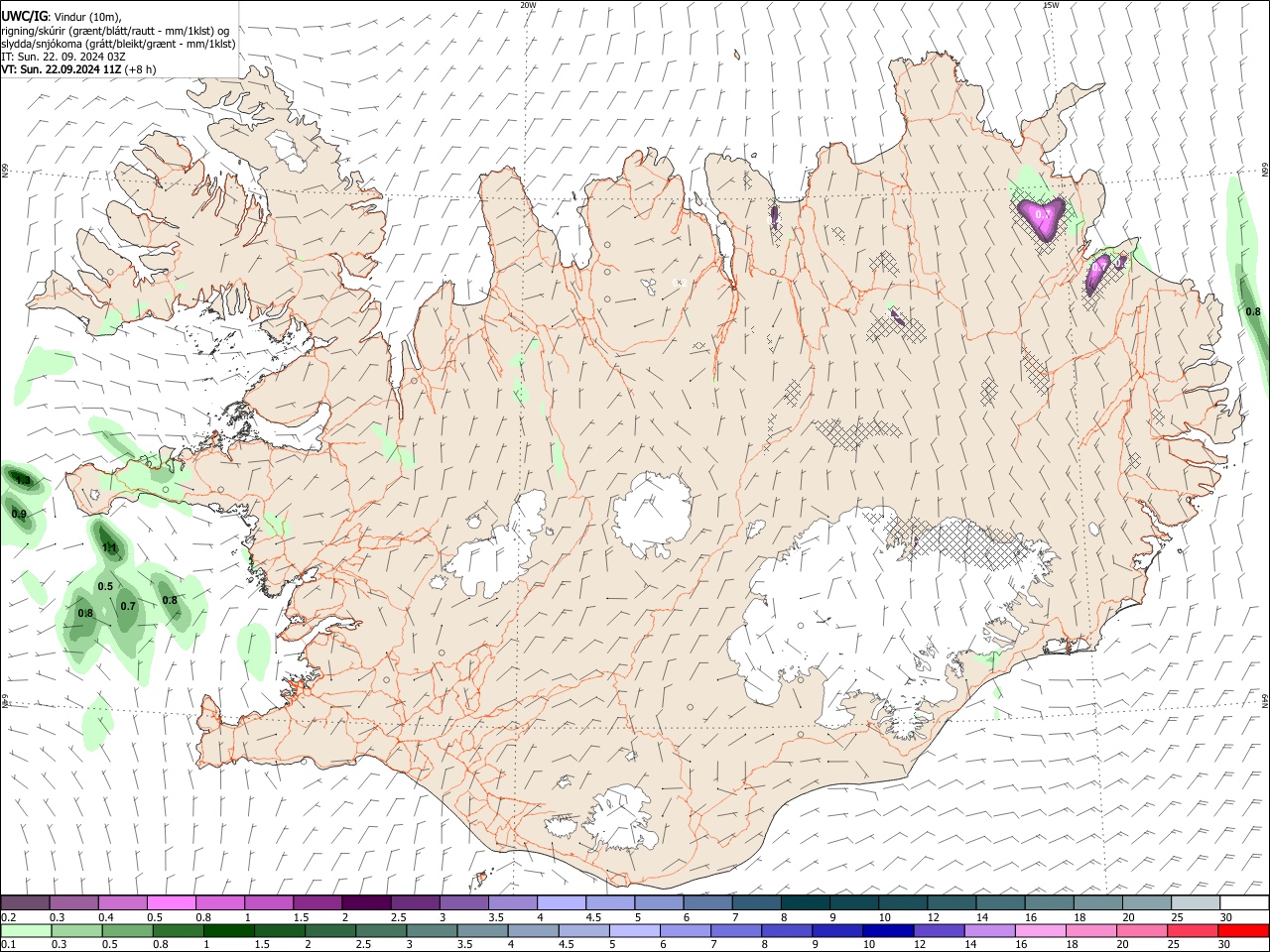Click the 15W longitude label
This screenshot has width=1270, height=952.
[1051, 5]
